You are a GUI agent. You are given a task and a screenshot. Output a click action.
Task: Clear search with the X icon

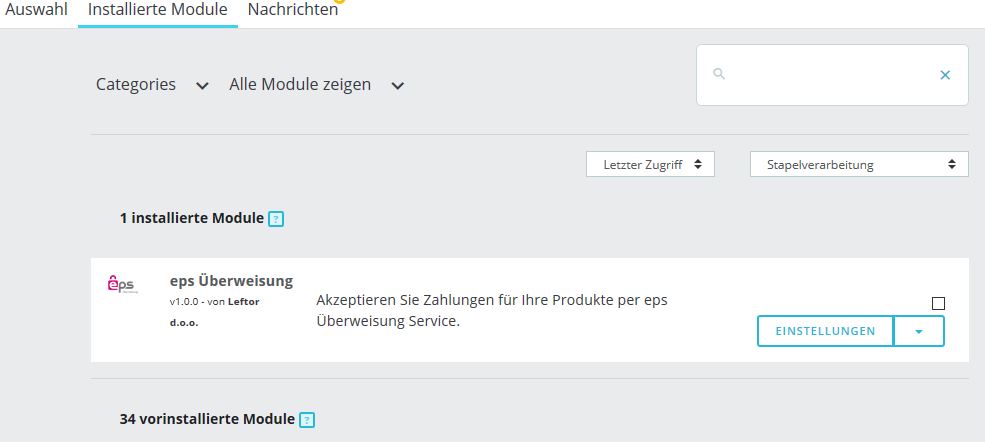click(945, 75)
